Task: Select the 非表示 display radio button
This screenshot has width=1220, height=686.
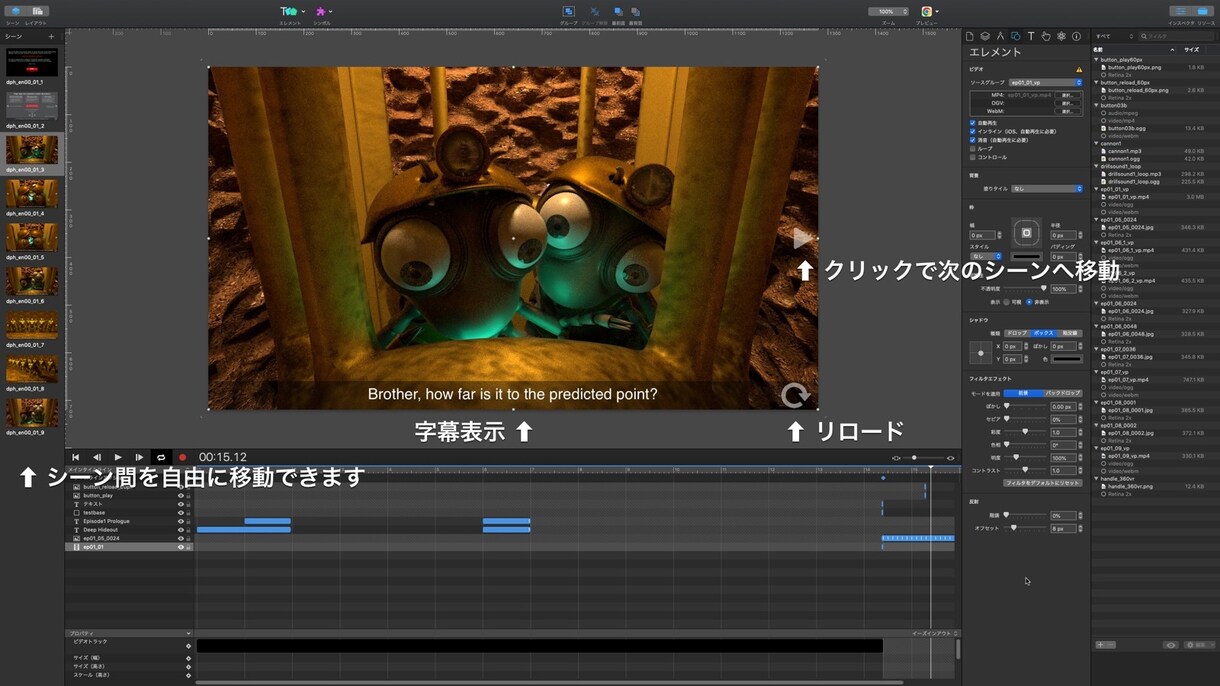Action: pos(1029,301)
